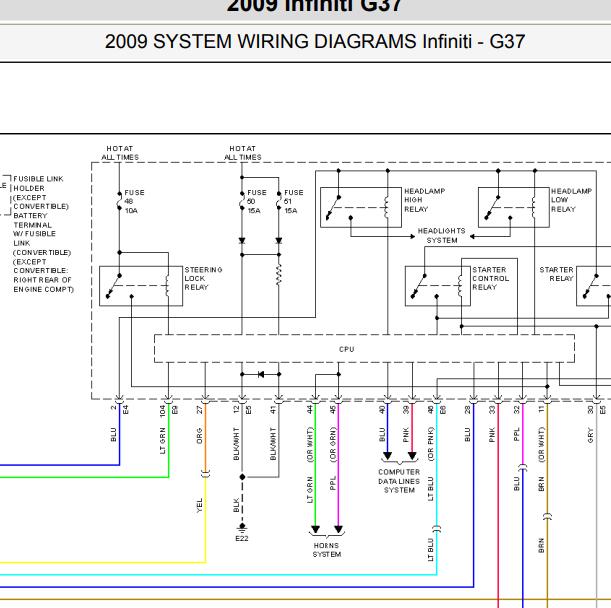Click the CPU block label
This screenshot has height=608, width=611.
346,349
